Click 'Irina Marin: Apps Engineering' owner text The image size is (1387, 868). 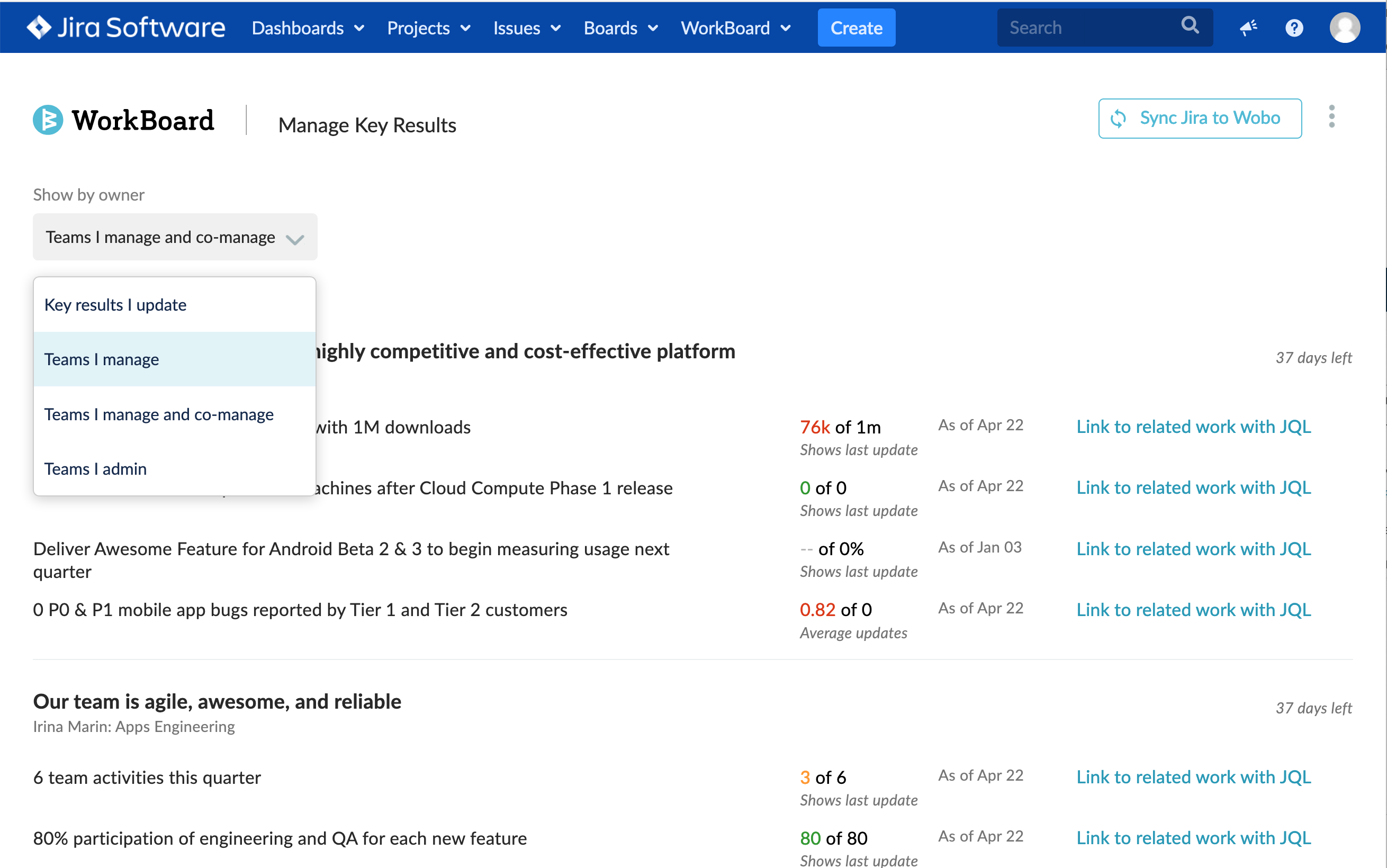134,727
